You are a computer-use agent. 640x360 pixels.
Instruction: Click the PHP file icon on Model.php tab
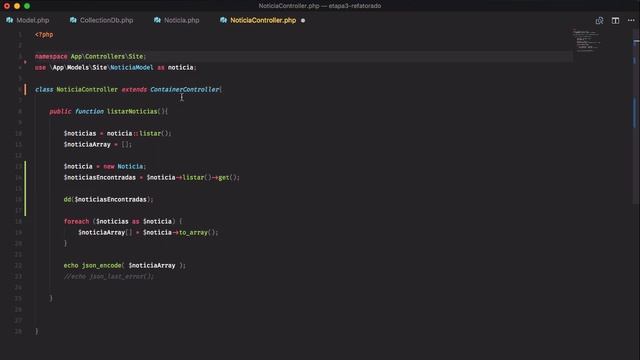[9, 20]
